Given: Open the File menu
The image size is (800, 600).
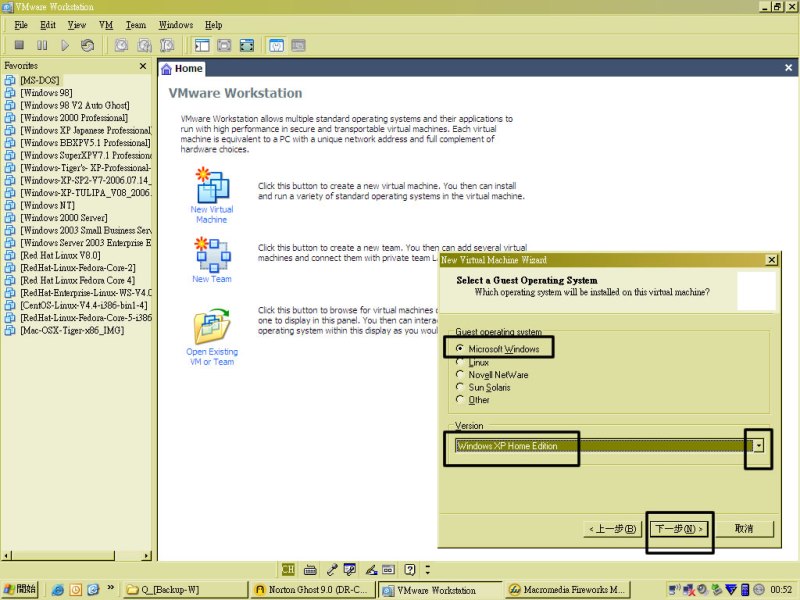Looking at the screenshot, I should [21, 25].
